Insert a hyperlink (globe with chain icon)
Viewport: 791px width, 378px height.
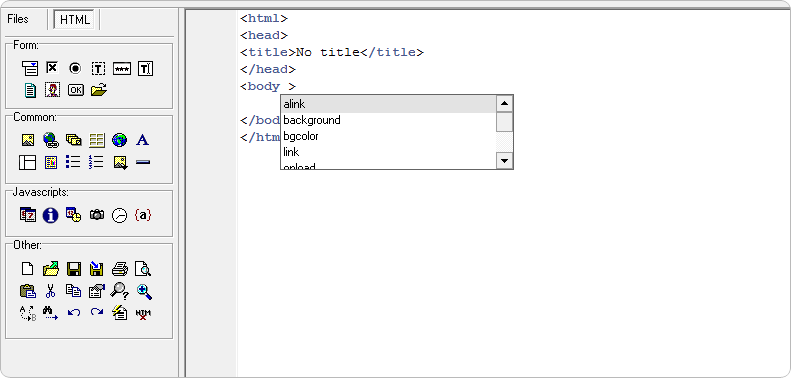pos(51,140)
